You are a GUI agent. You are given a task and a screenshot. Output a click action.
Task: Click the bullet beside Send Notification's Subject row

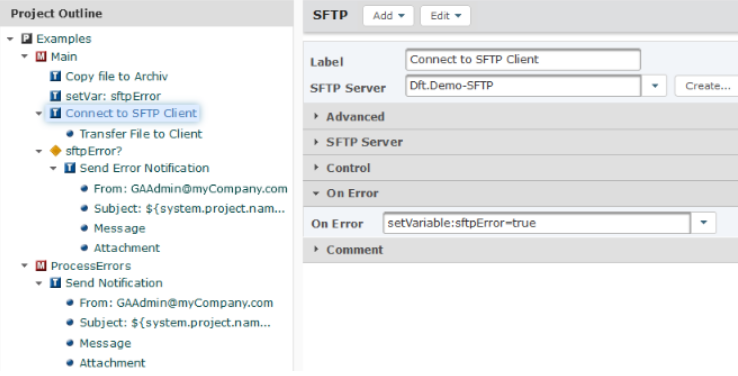(70, 322)
